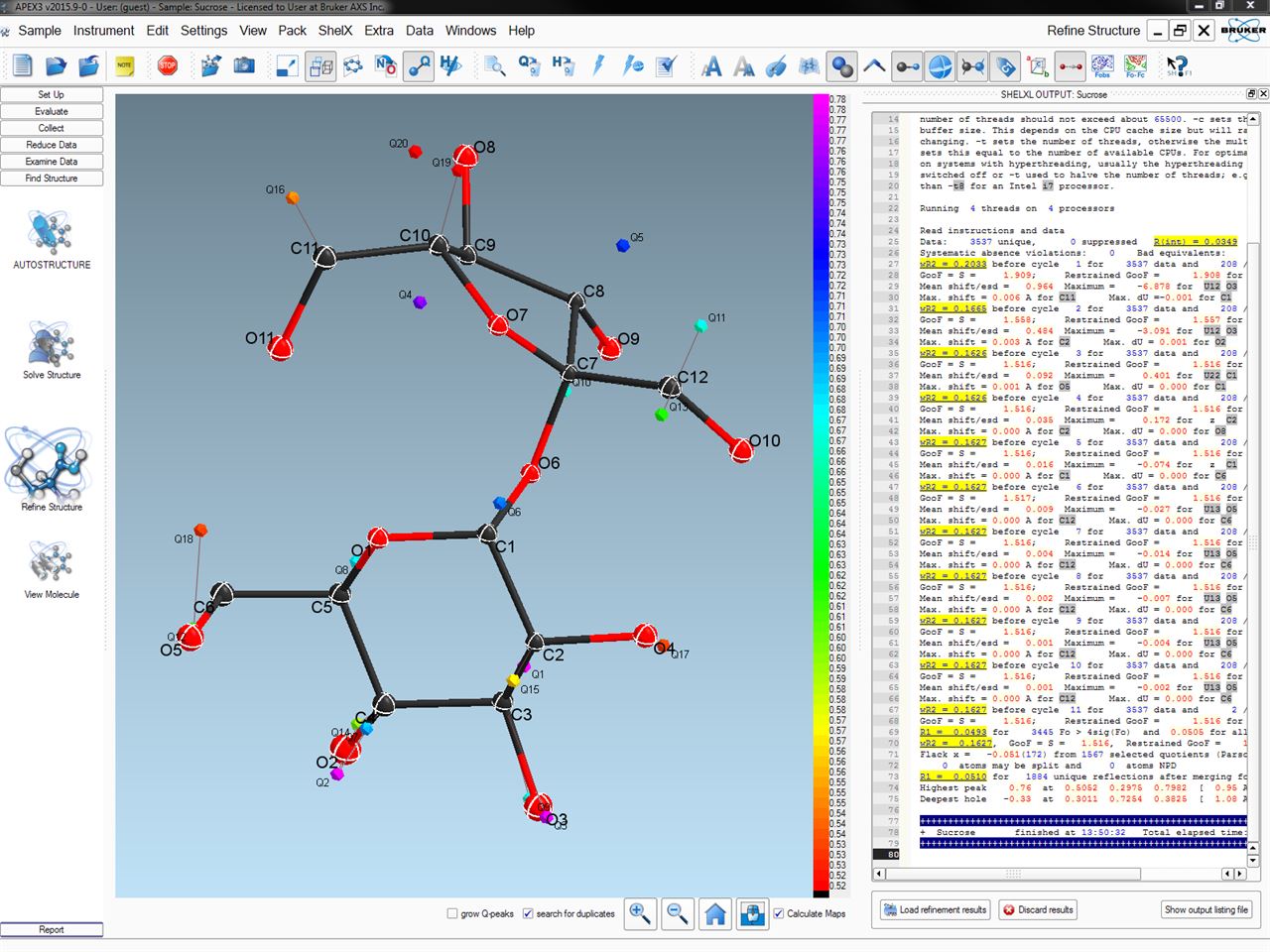Open the Extra menu
1270x952 pixels.
(x=379, y=31)
